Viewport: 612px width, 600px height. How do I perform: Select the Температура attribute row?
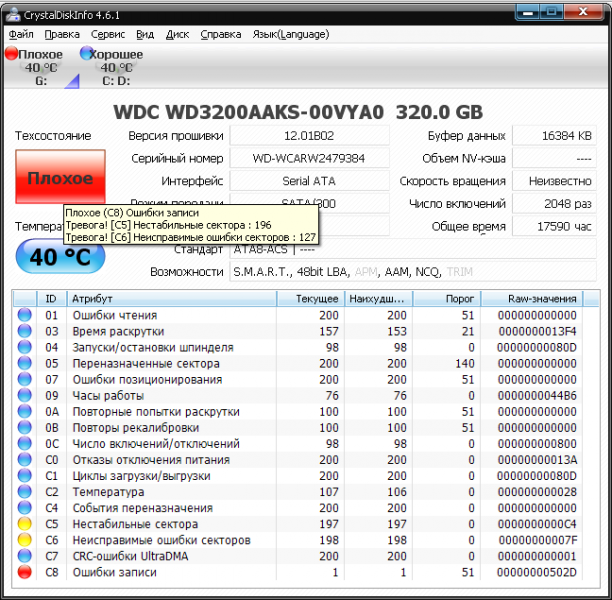[300, 491]
